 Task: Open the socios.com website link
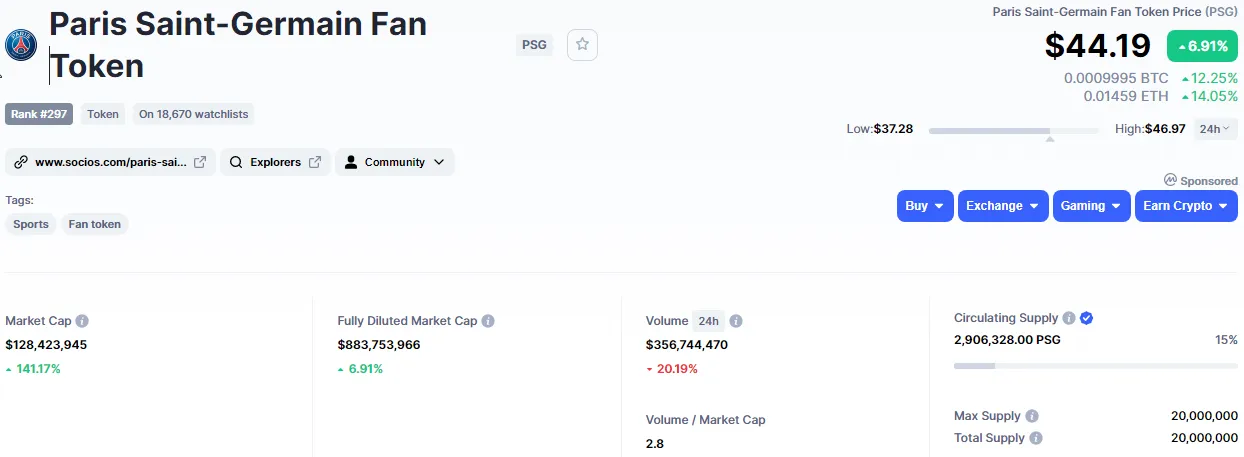110,162
